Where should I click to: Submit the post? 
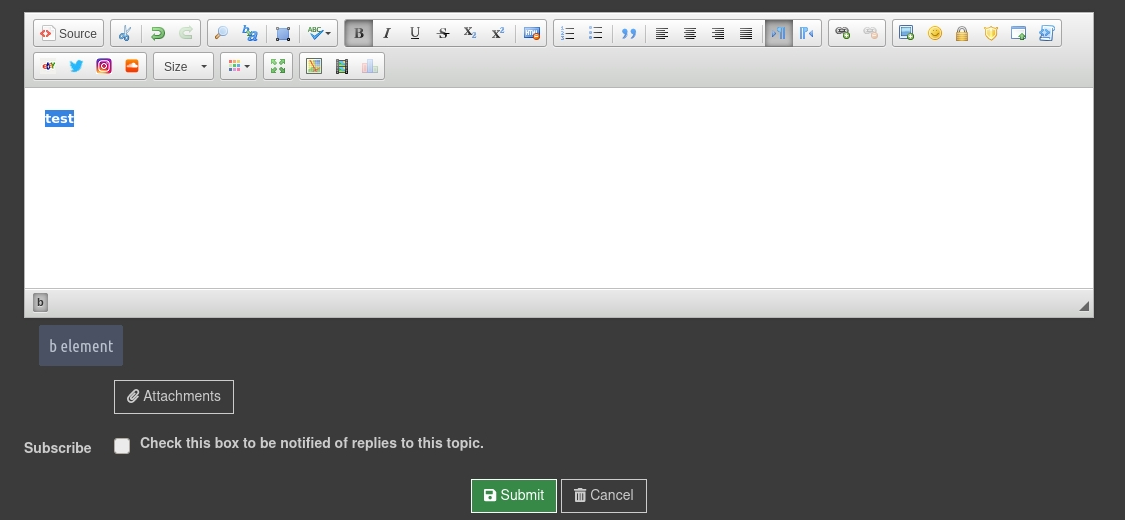pyautogui.click(x=513, y=495)
